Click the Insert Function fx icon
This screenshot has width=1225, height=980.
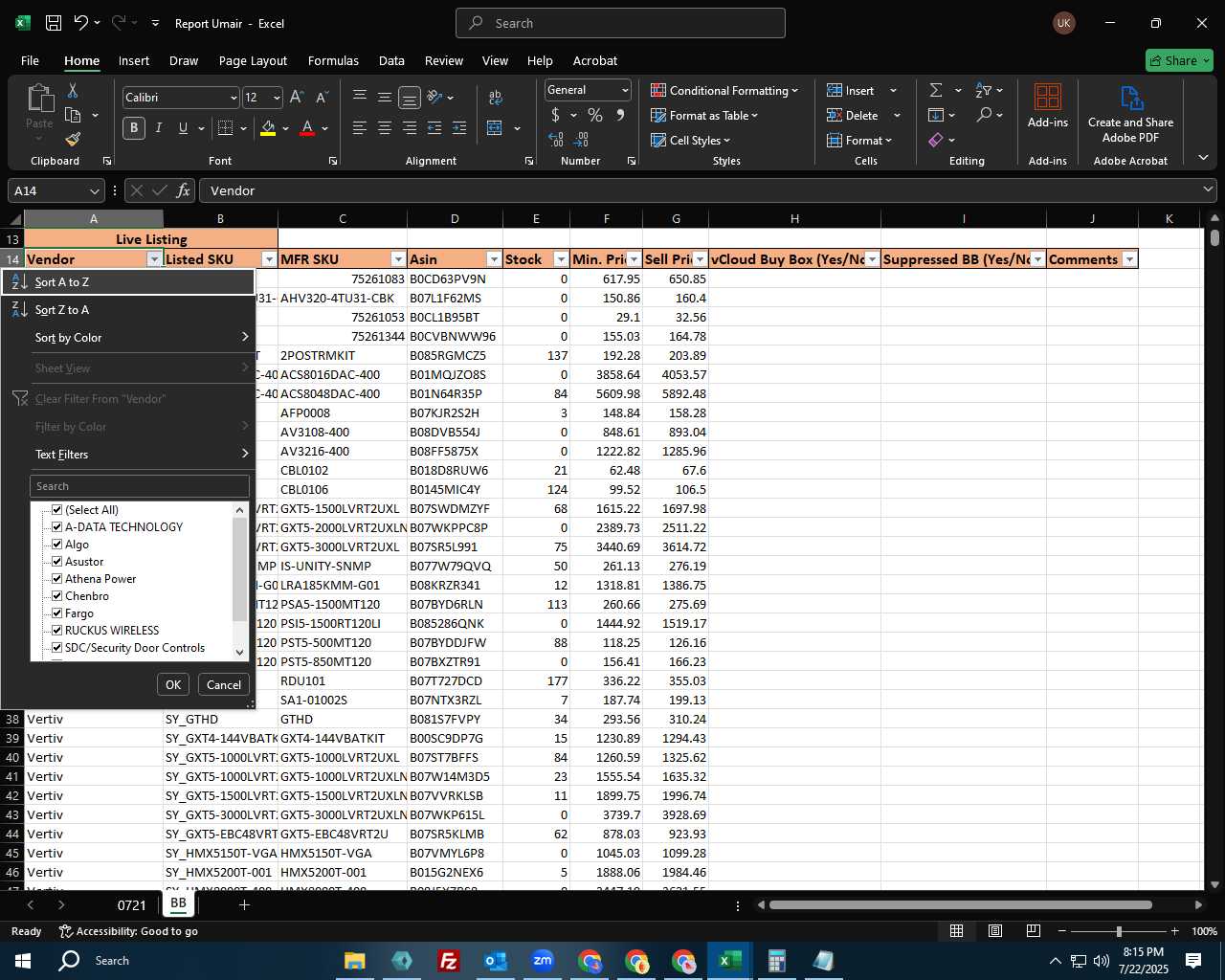(x=184, y=190)
